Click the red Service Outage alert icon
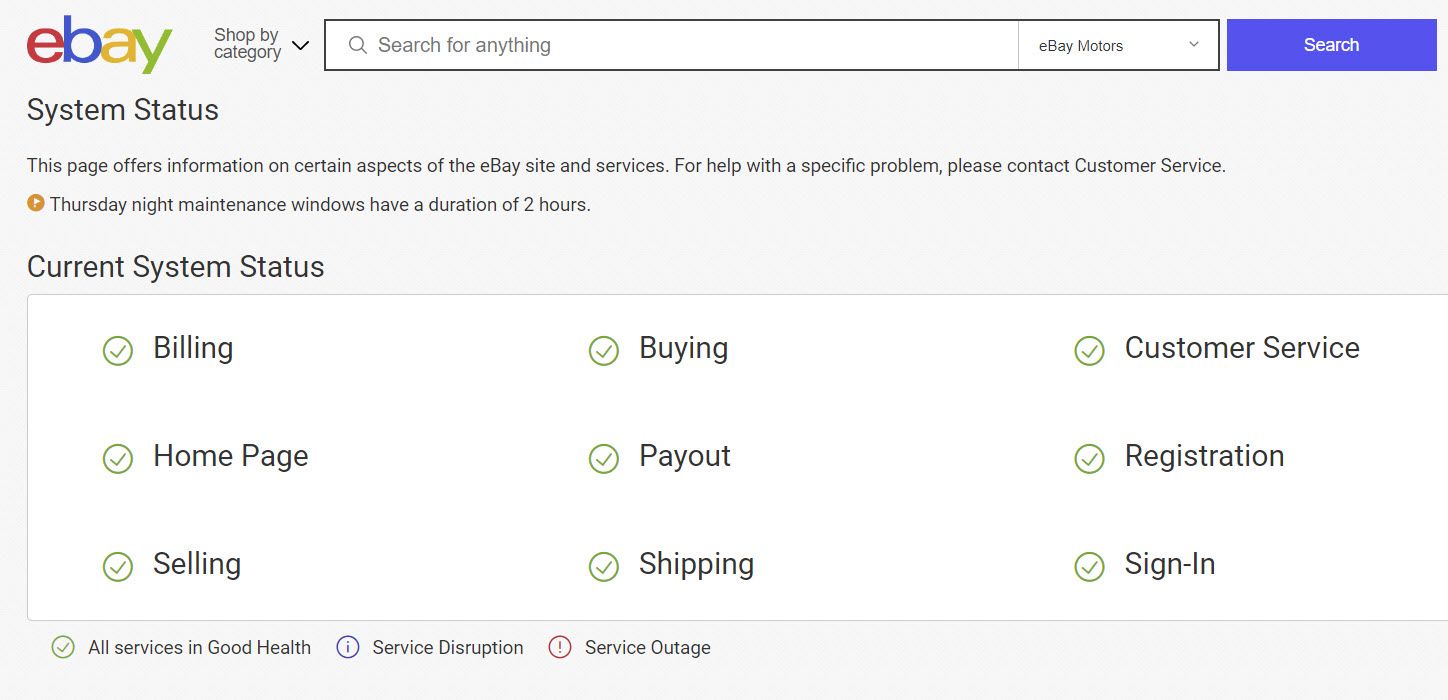The image size is (1448, 700). click(560, 648)
